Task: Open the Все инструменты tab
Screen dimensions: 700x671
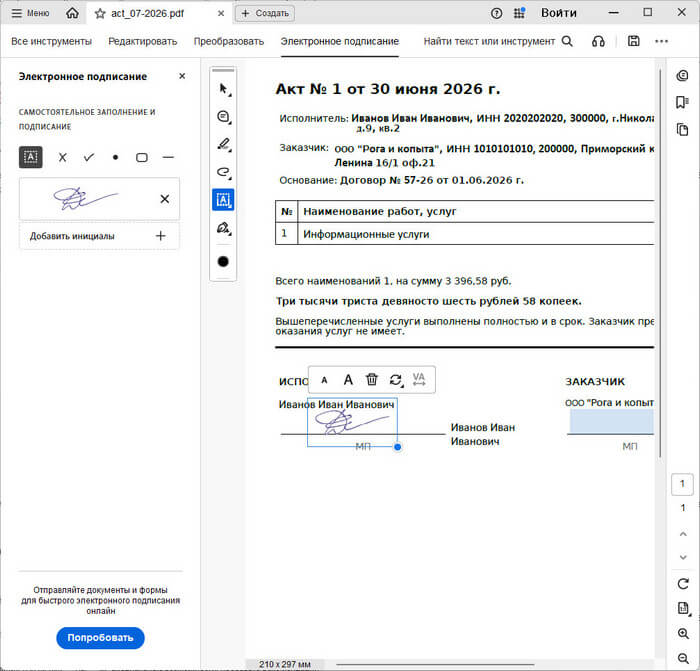Action: click(x=51, y=41)
